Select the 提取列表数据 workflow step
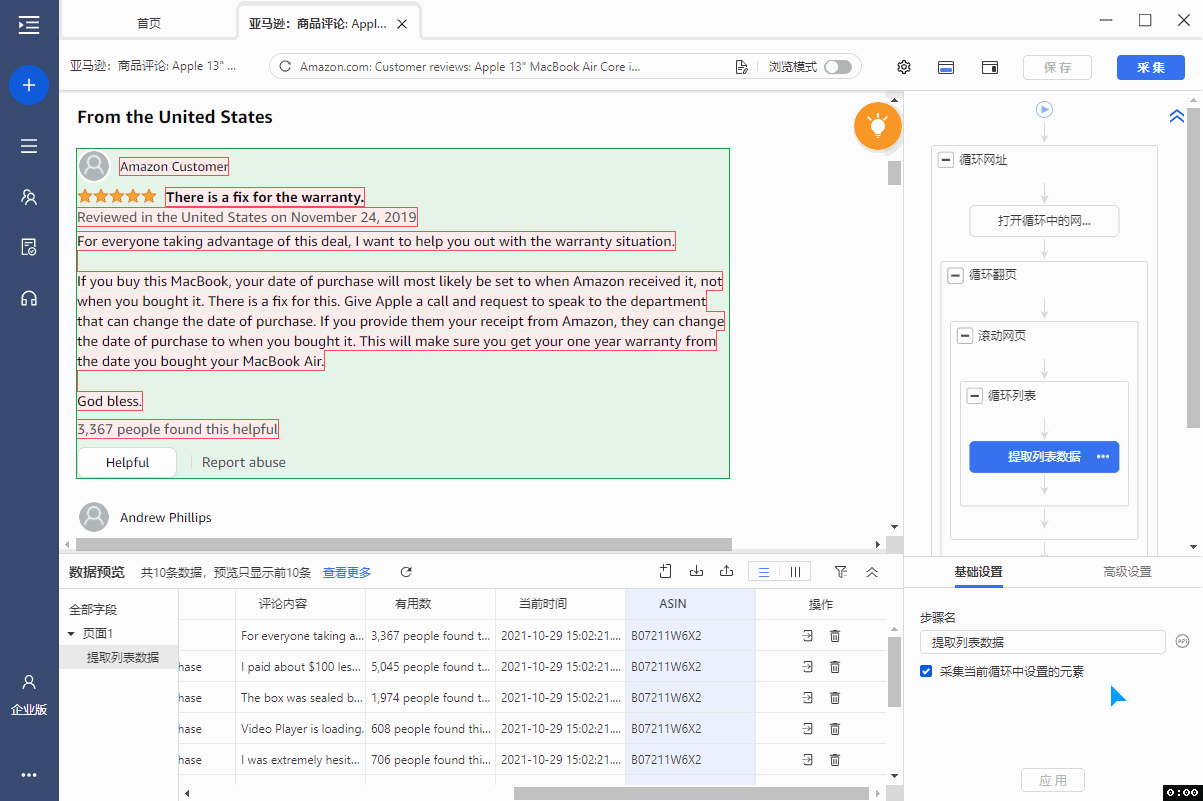Image resolution: width=1203 pixels, height=801 pixels. click(1044, 457)
